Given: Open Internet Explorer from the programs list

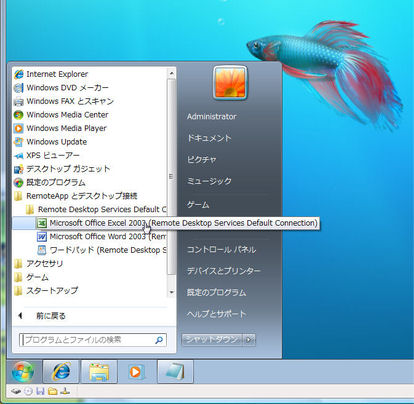Looking at the screenshot, I should coord(51,74).
